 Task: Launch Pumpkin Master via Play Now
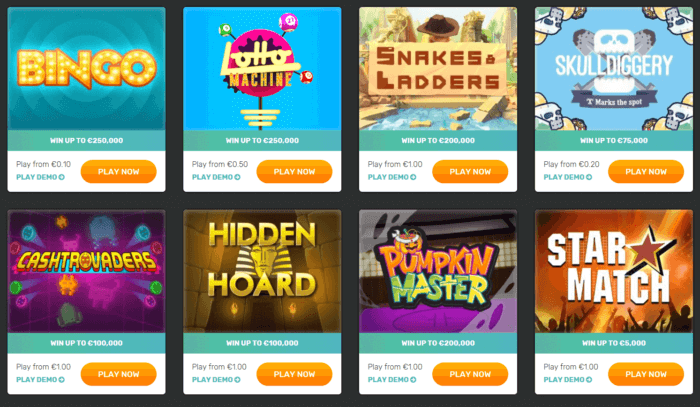click(471, 374)
